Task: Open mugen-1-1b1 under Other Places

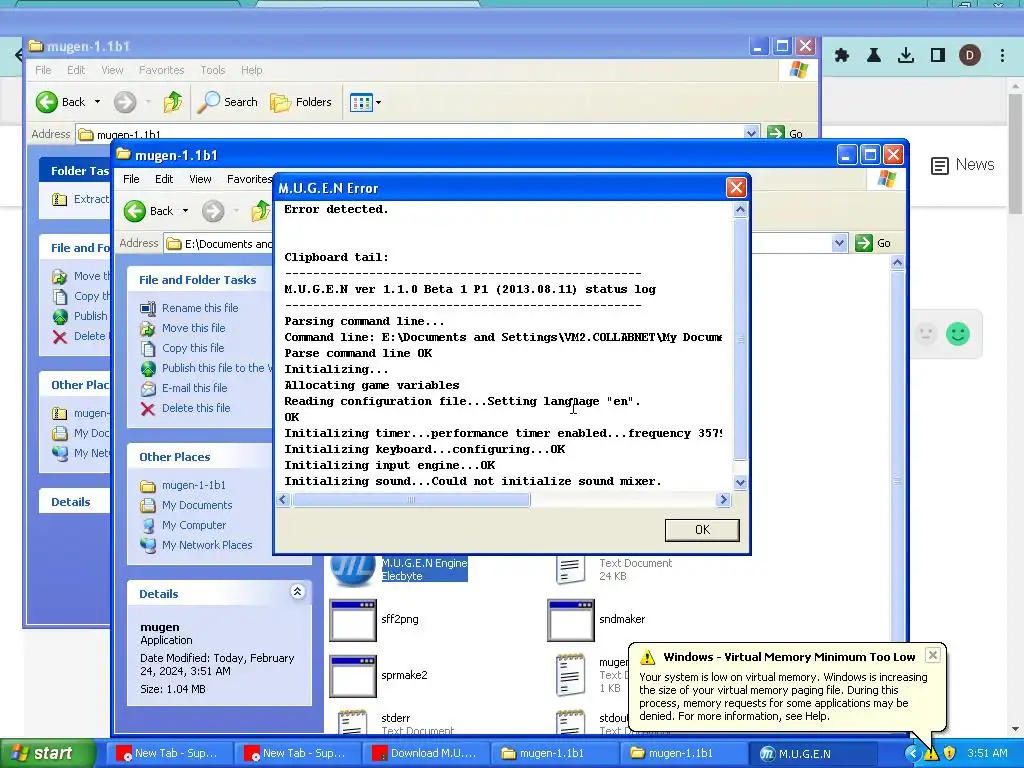Action: click(x=193, y=485)
